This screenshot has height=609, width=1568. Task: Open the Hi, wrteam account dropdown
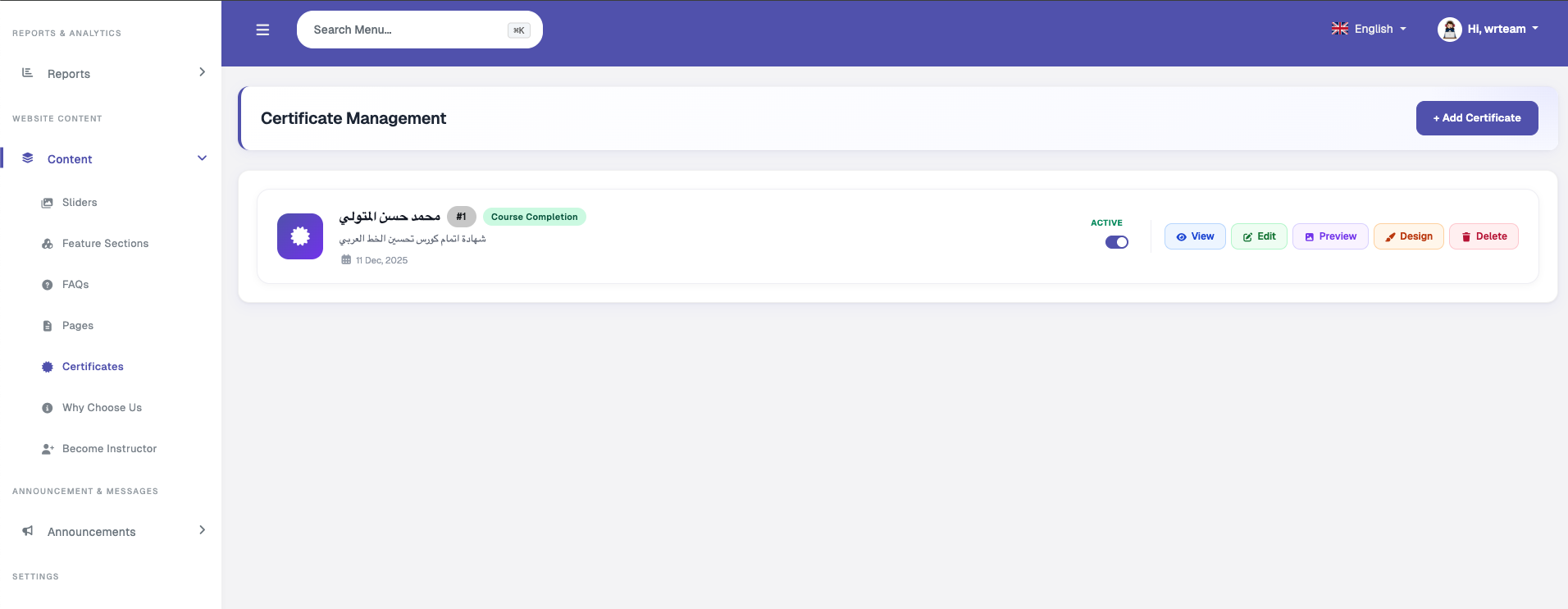click(1488, 29)
